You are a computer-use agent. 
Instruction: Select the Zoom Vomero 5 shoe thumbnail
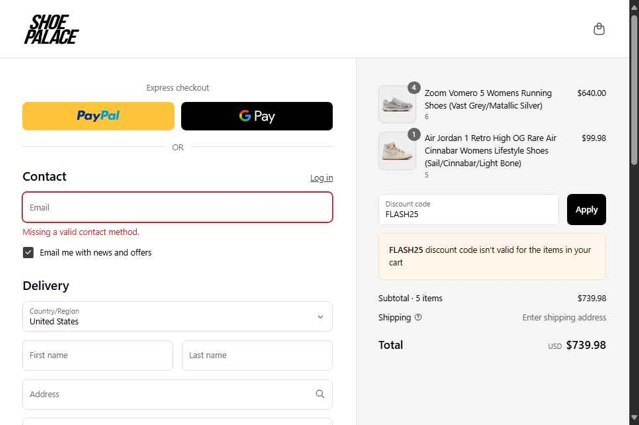397,104
